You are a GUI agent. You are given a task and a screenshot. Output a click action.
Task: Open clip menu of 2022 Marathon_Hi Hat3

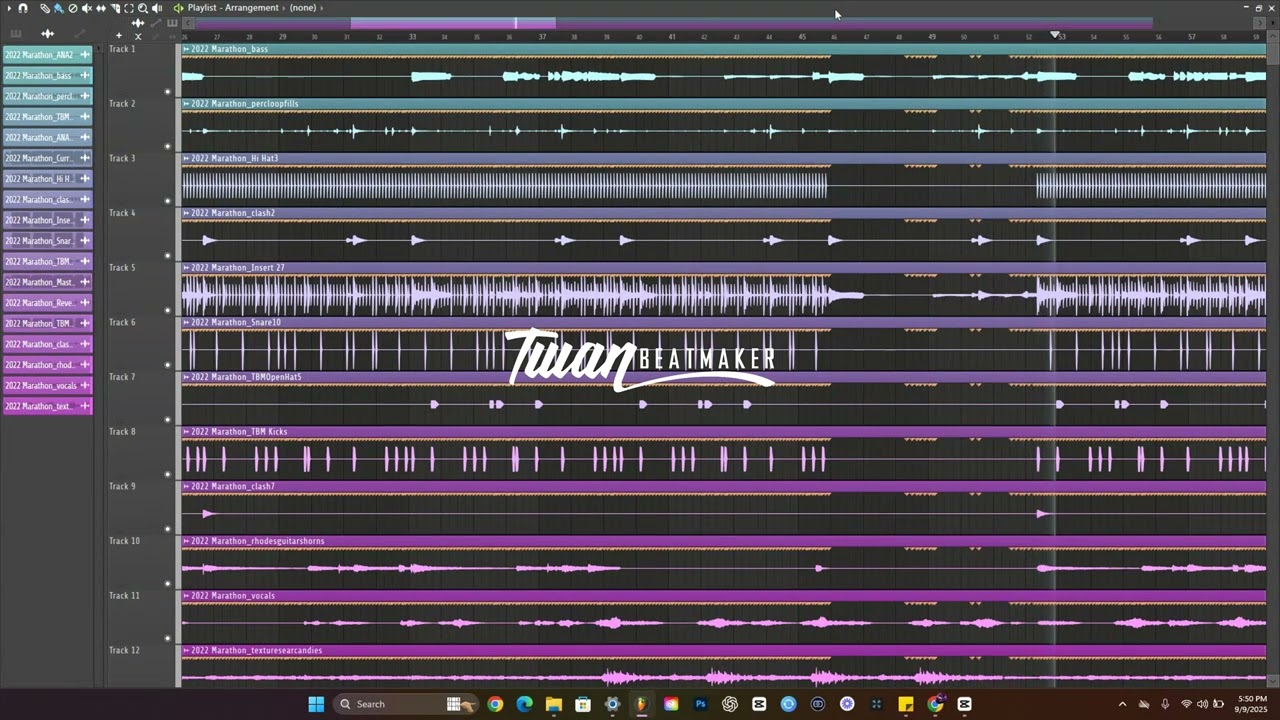(186, 158)
